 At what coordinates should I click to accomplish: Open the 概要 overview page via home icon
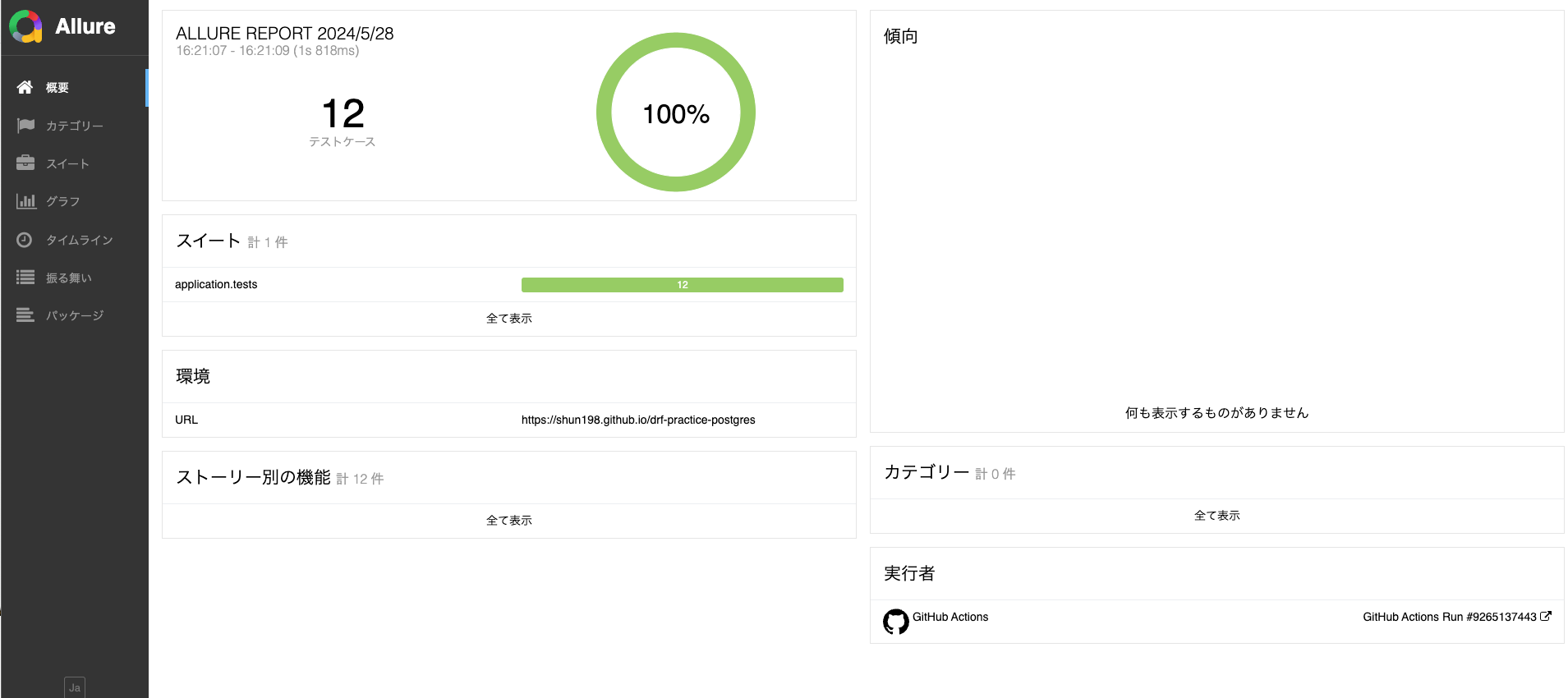[x=25, y=87]
